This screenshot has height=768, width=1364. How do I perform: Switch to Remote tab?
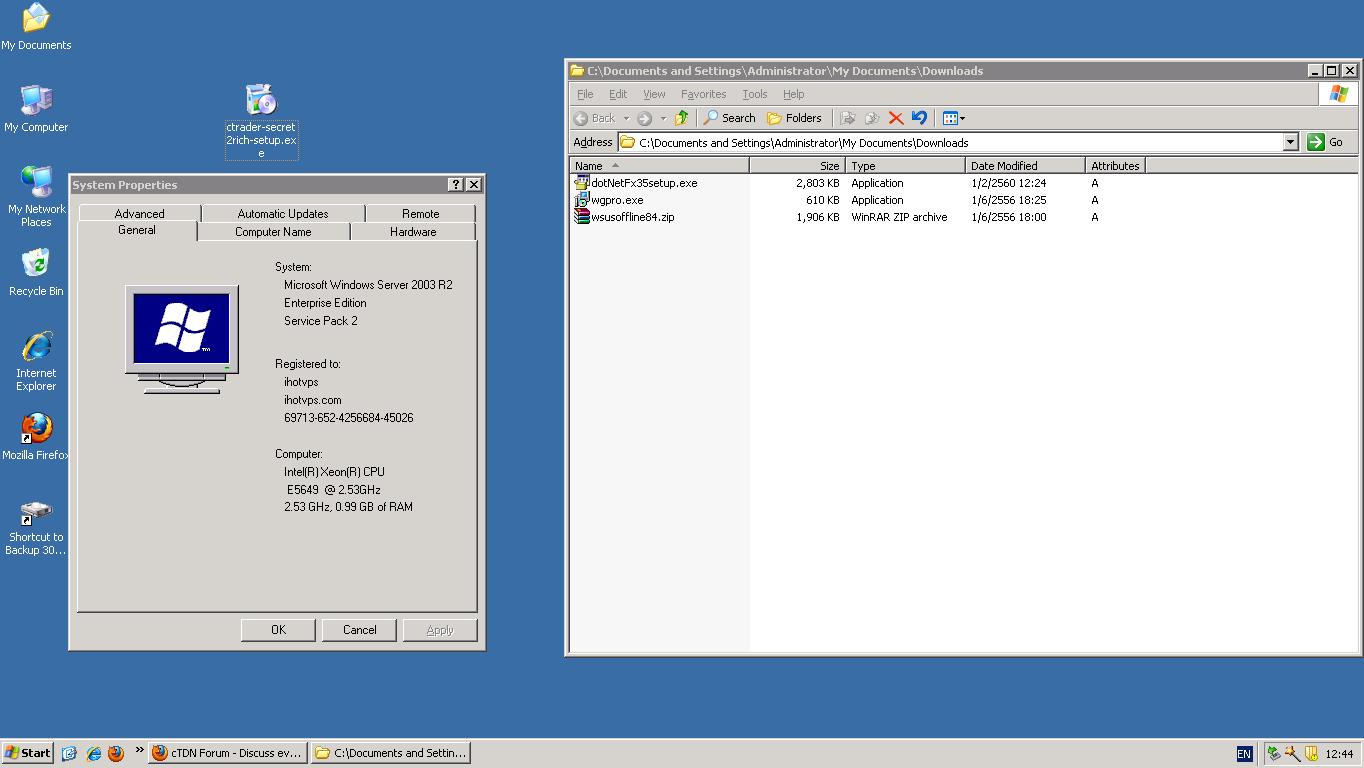[x=421, y=214]
